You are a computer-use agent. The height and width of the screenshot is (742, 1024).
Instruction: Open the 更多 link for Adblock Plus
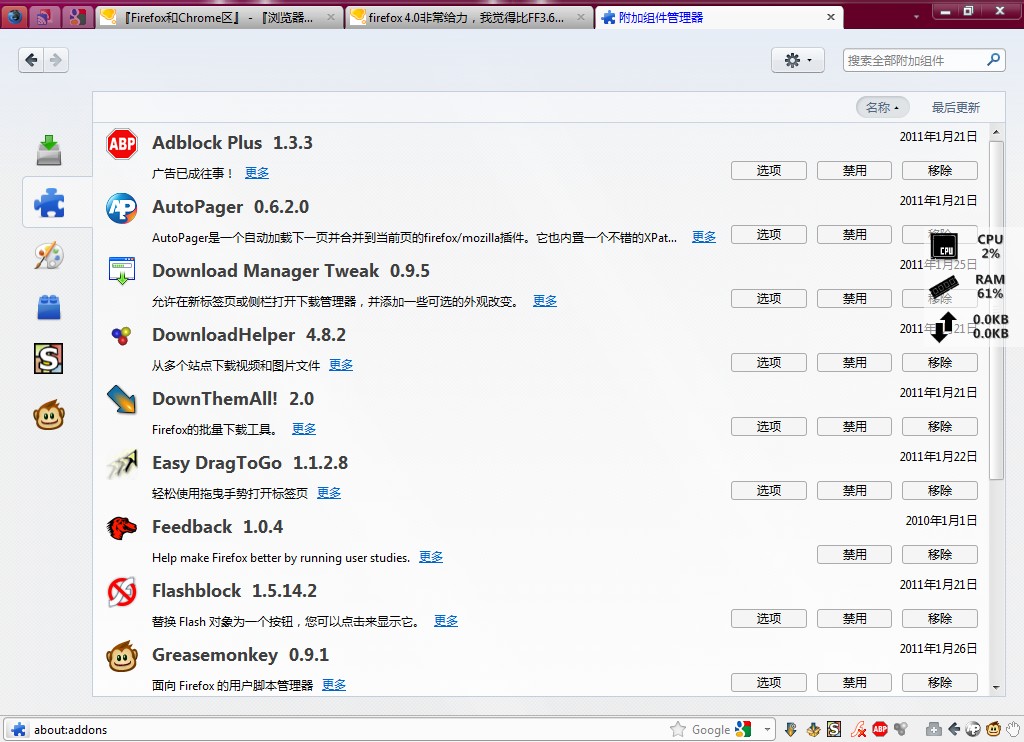click(x=257, y=173)
